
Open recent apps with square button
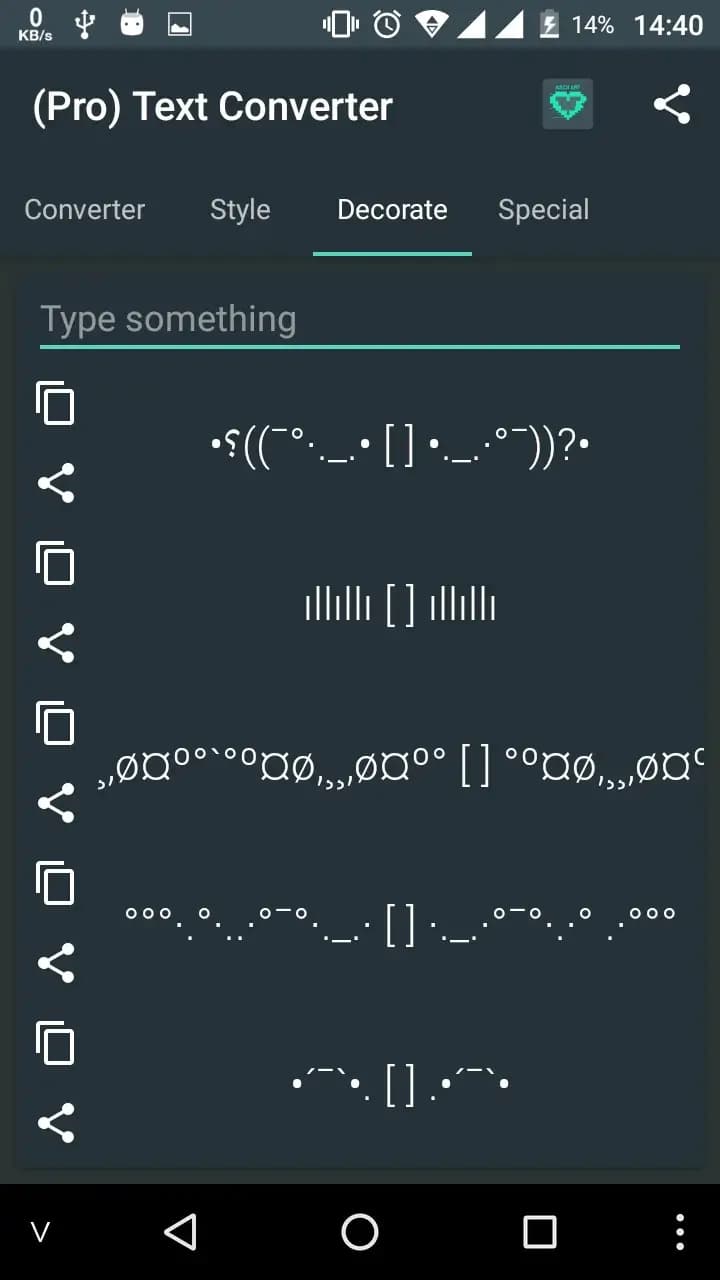coord(540,1231)
